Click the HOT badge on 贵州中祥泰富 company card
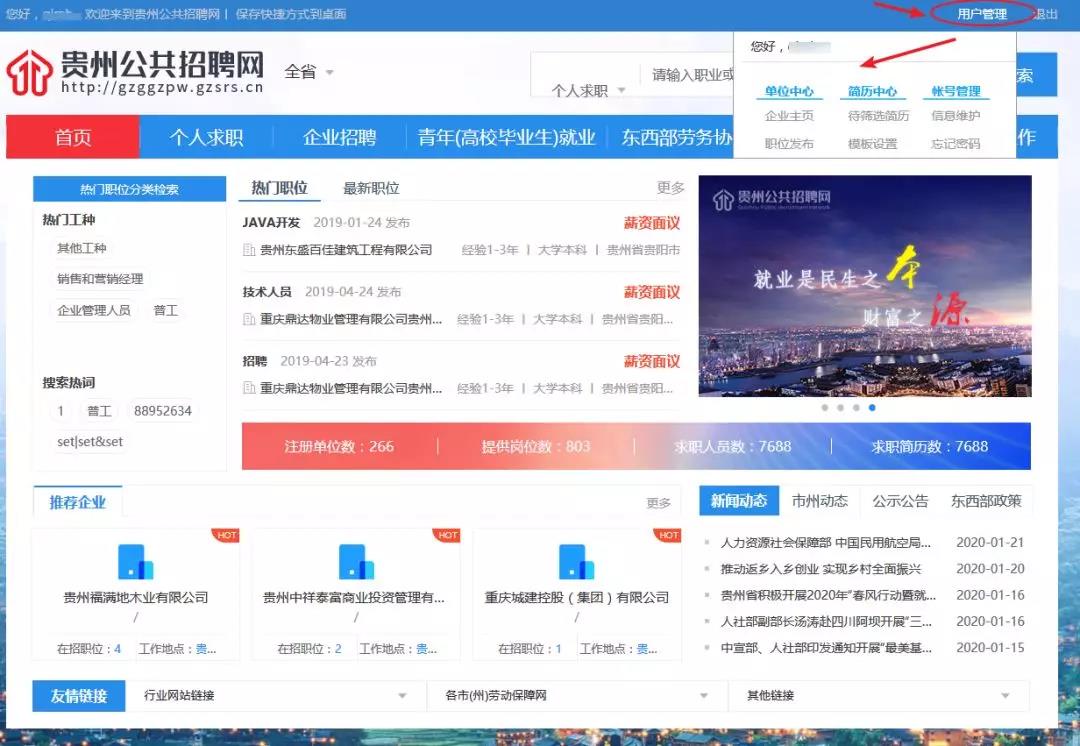Image resolution: width=1080 pixels, height=746 pixels. coord(447,535)
